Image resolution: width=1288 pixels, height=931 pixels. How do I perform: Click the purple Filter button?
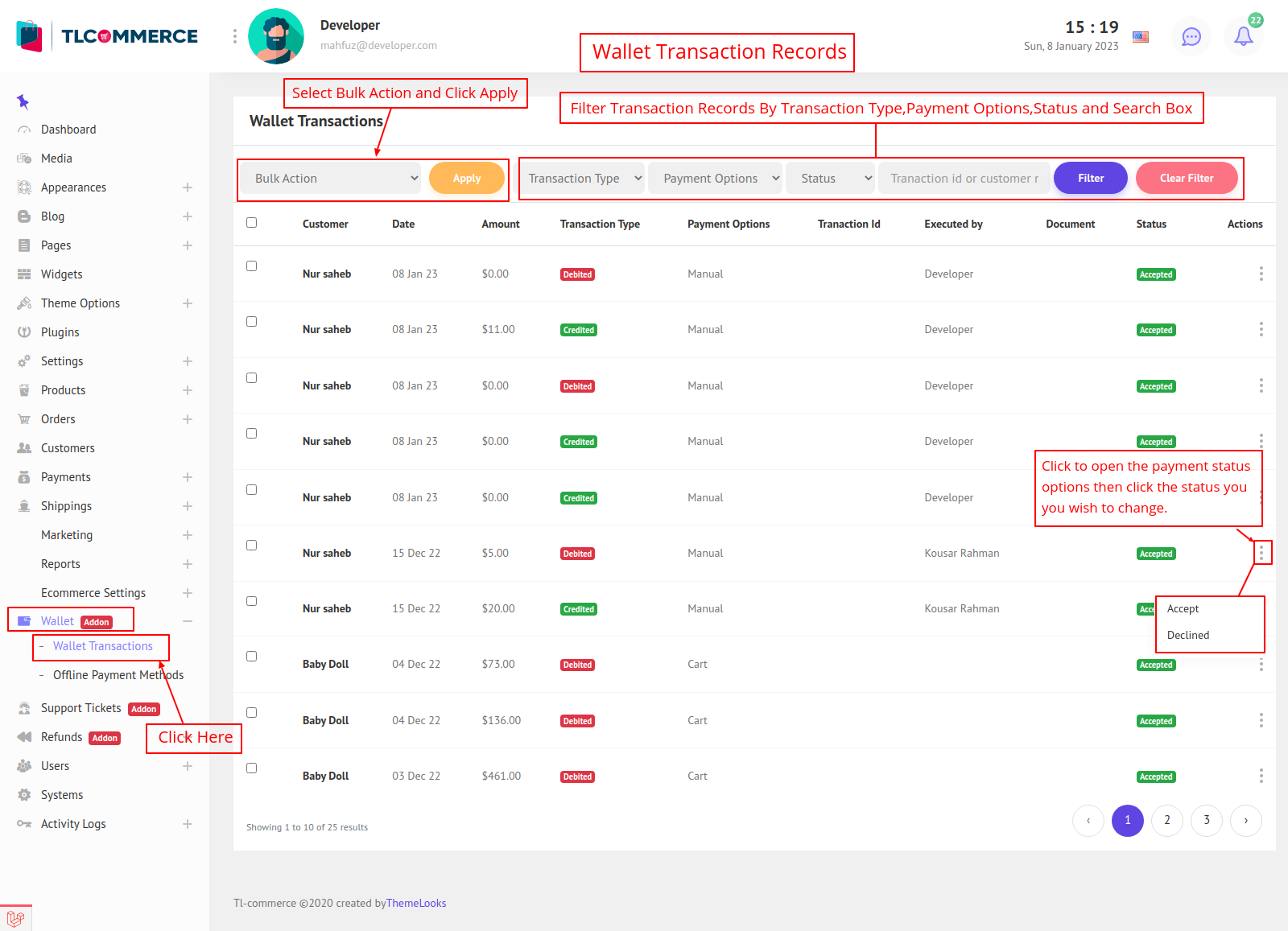click(1090, 179)
